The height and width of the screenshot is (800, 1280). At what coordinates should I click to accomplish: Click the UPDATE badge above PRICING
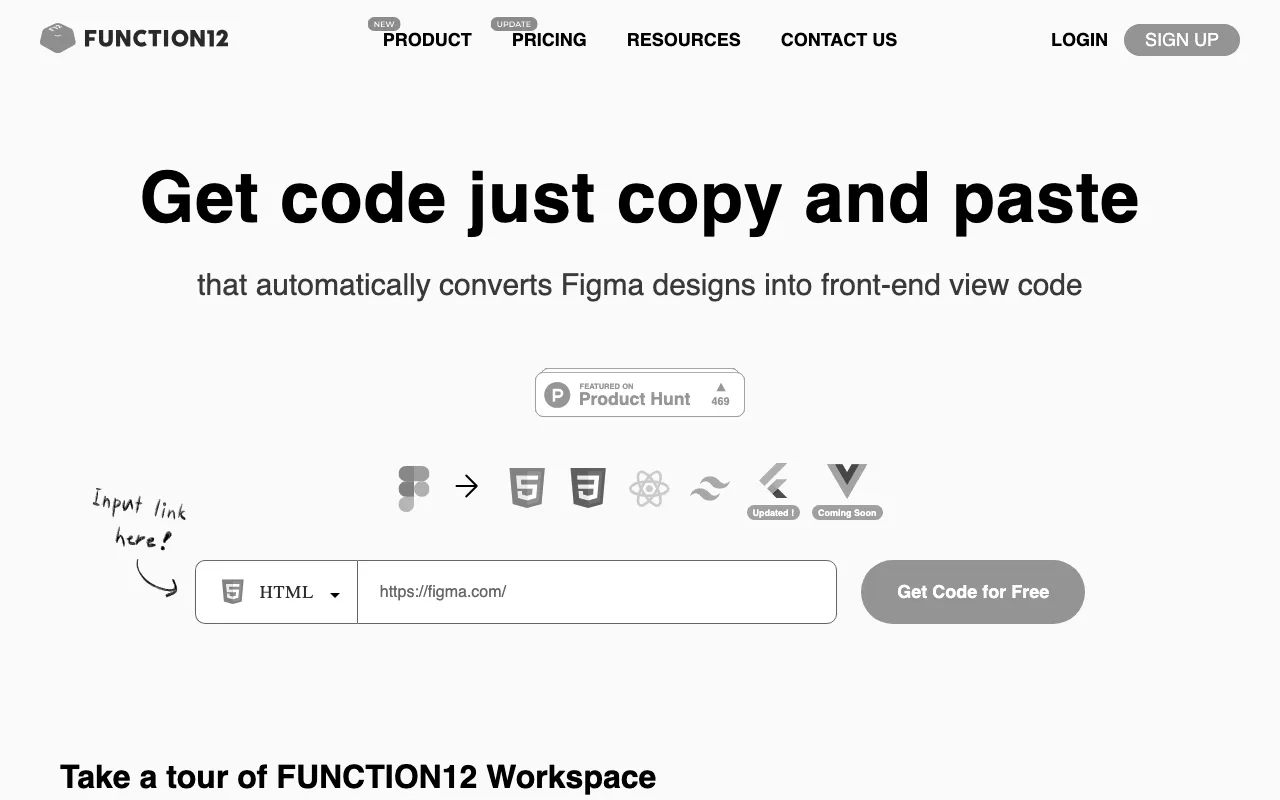514,24
